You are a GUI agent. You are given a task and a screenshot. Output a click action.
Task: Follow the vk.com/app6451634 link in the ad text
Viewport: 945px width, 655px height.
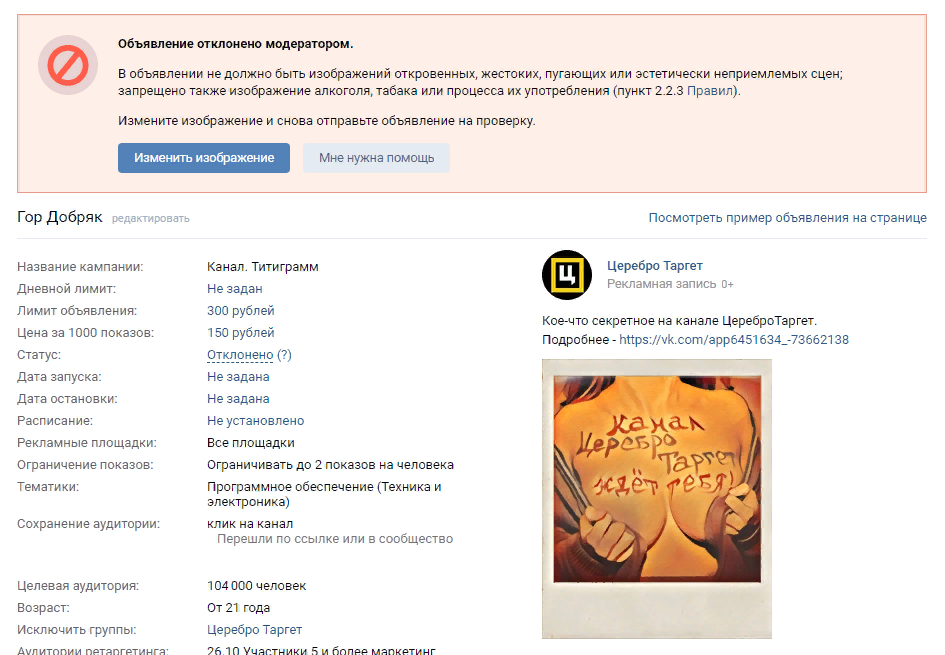[734, 340]
